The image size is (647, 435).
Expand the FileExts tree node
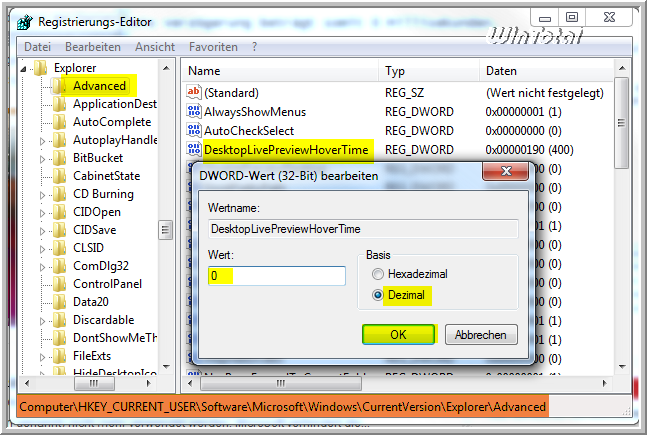42,357
